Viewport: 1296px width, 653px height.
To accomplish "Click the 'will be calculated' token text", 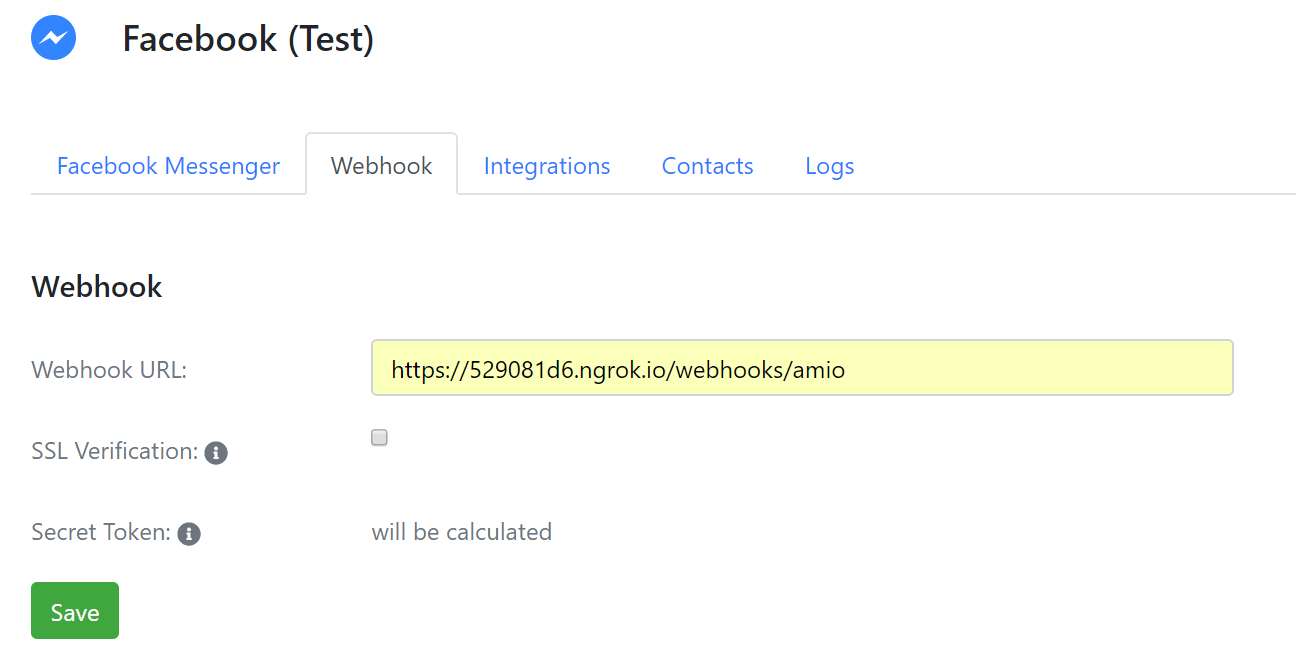I will click(462, 532).
